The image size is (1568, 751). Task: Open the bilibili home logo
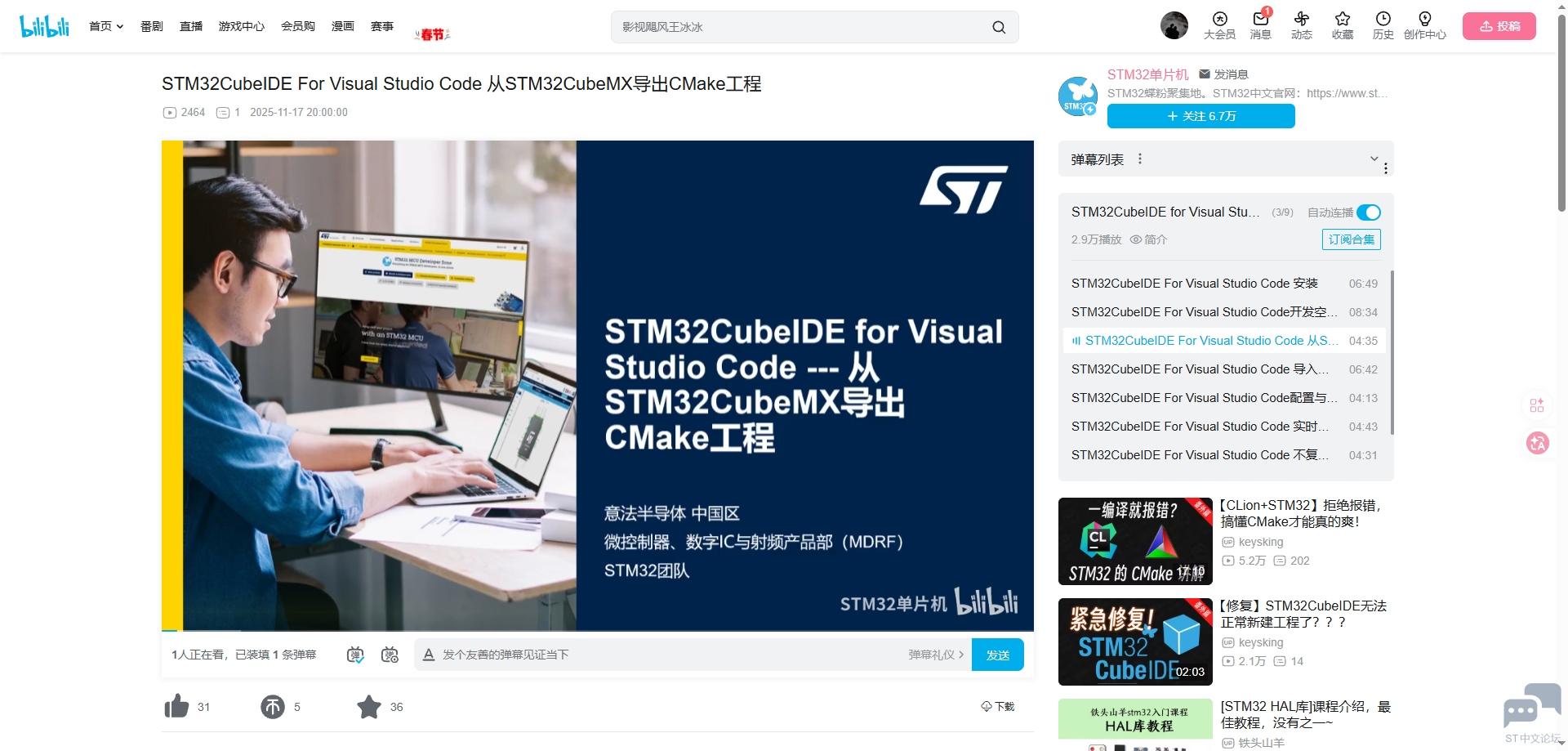coord(44,26)
